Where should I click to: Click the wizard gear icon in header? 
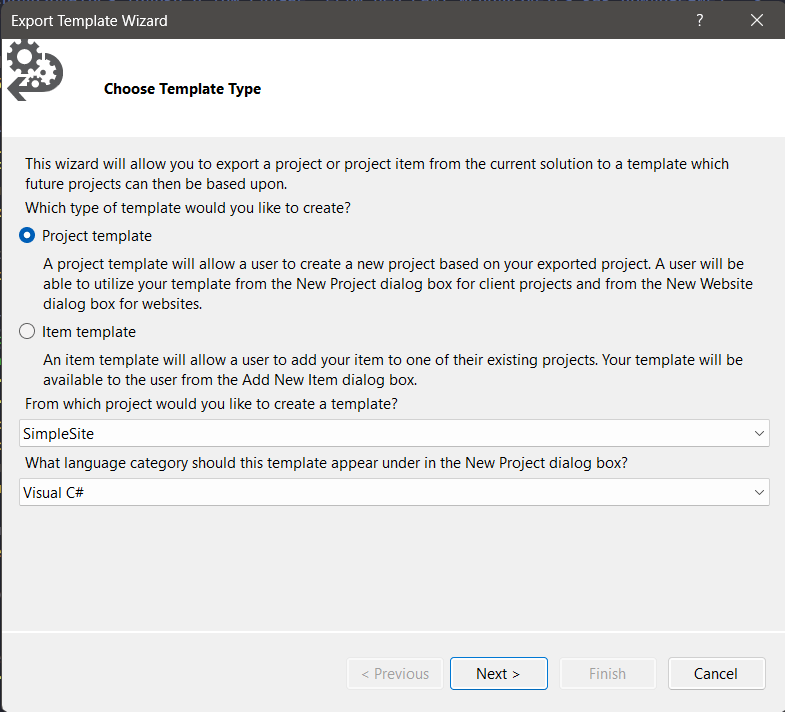pos(35,70)
